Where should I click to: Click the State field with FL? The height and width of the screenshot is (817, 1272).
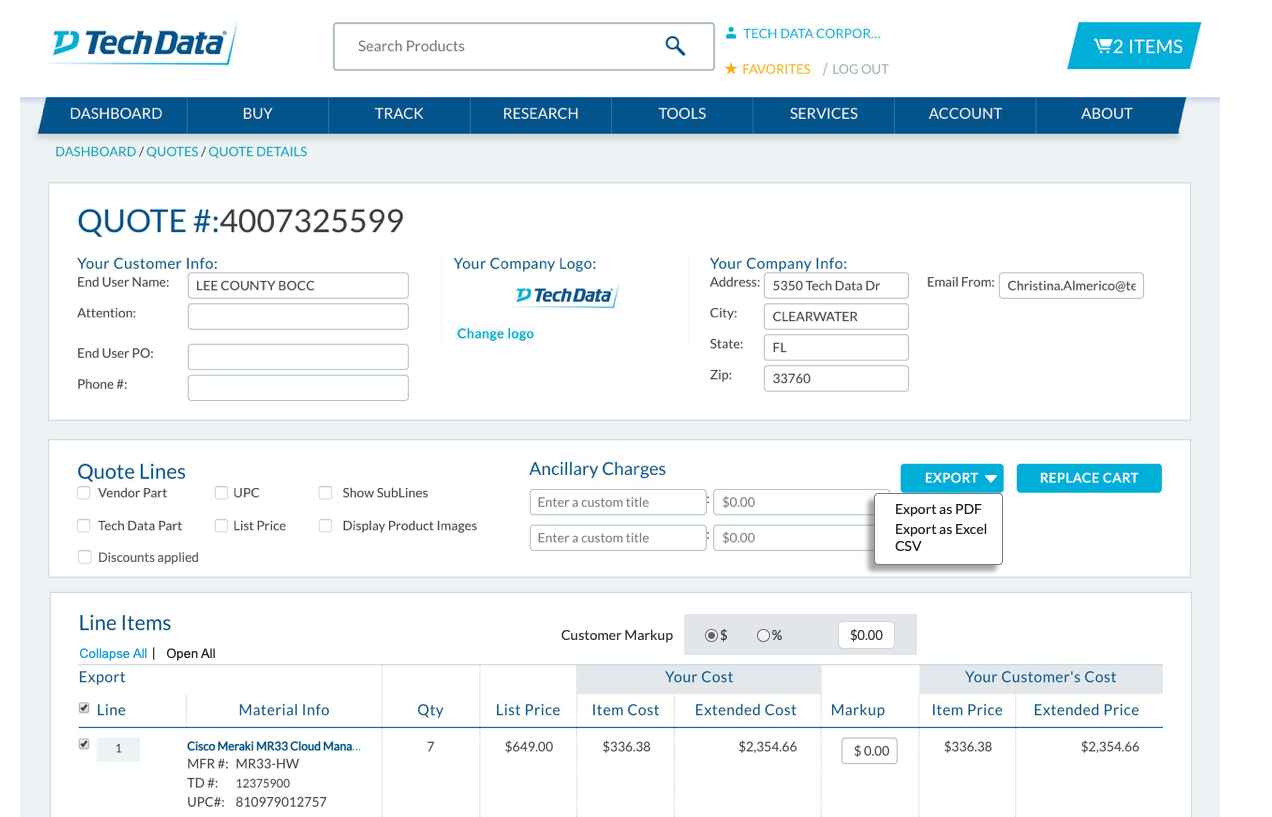click(x=836, y=347)
